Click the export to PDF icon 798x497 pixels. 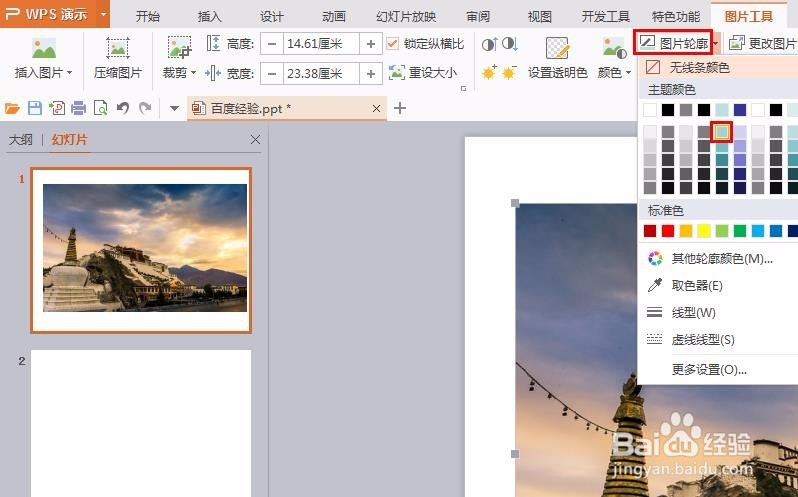tap(57, 108)
